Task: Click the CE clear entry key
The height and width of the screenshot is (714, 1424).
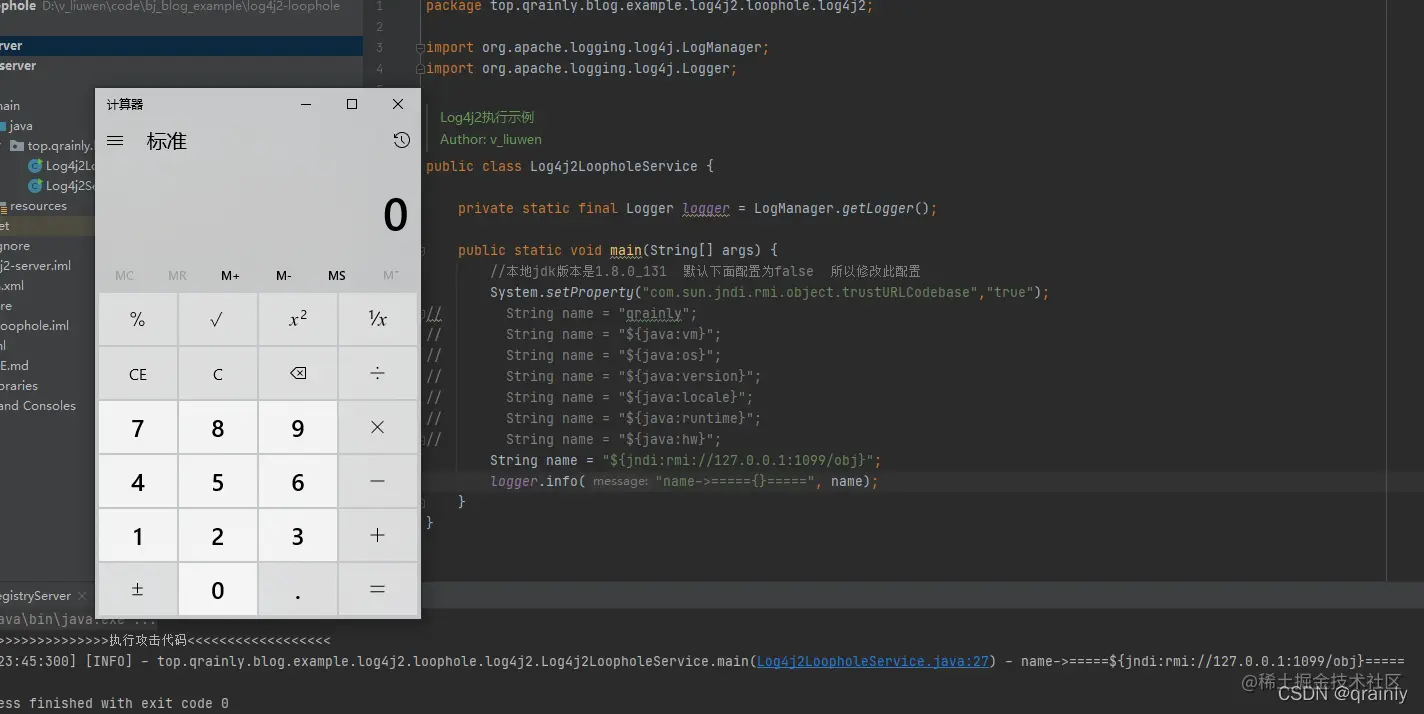Action: click(x=138, y=374)
